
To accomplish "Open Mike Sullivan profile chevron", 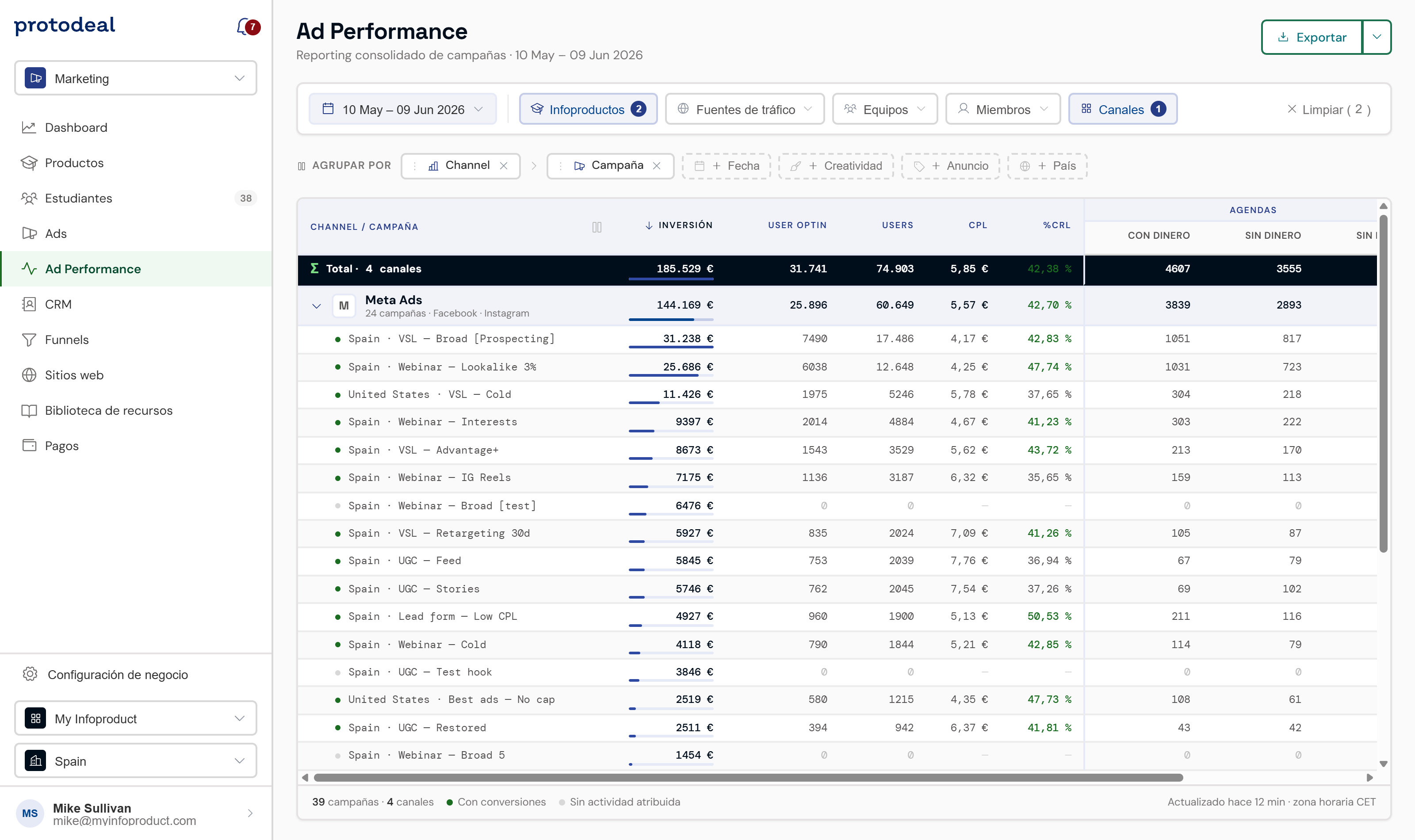I will point(250,813).
